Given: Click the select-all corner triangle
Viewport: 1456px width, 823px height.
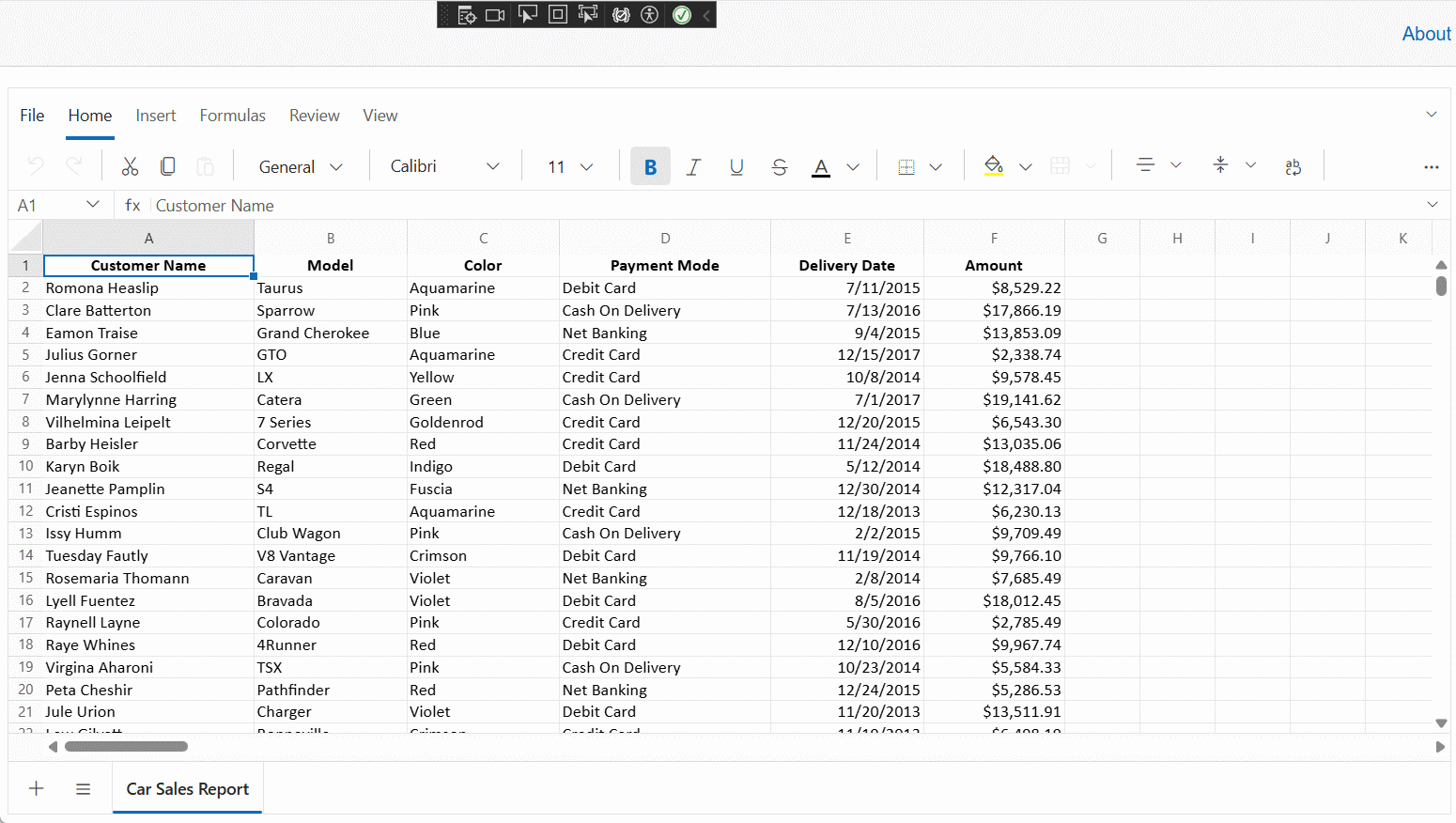Looking at the screenshot, I should pyautogui.click(x=26, y=237).
